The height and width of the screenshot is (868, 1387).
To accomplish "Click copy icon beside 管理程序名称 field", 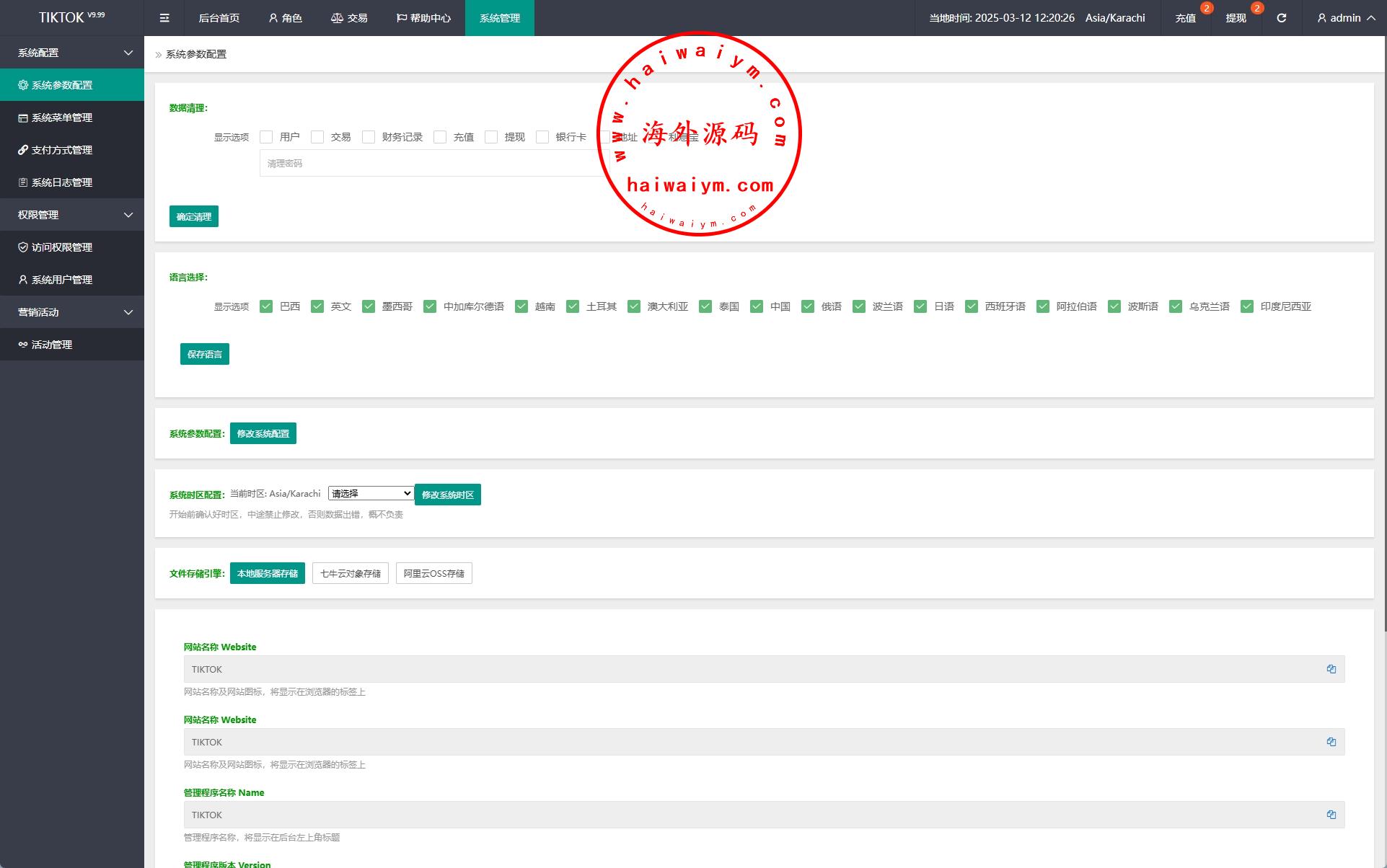I will point(1331,815).
